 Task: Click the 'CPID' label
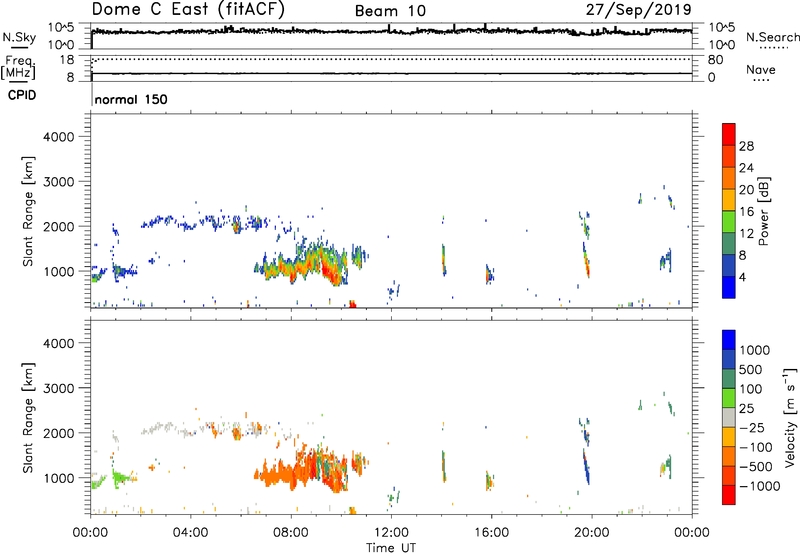pos(21,95)
